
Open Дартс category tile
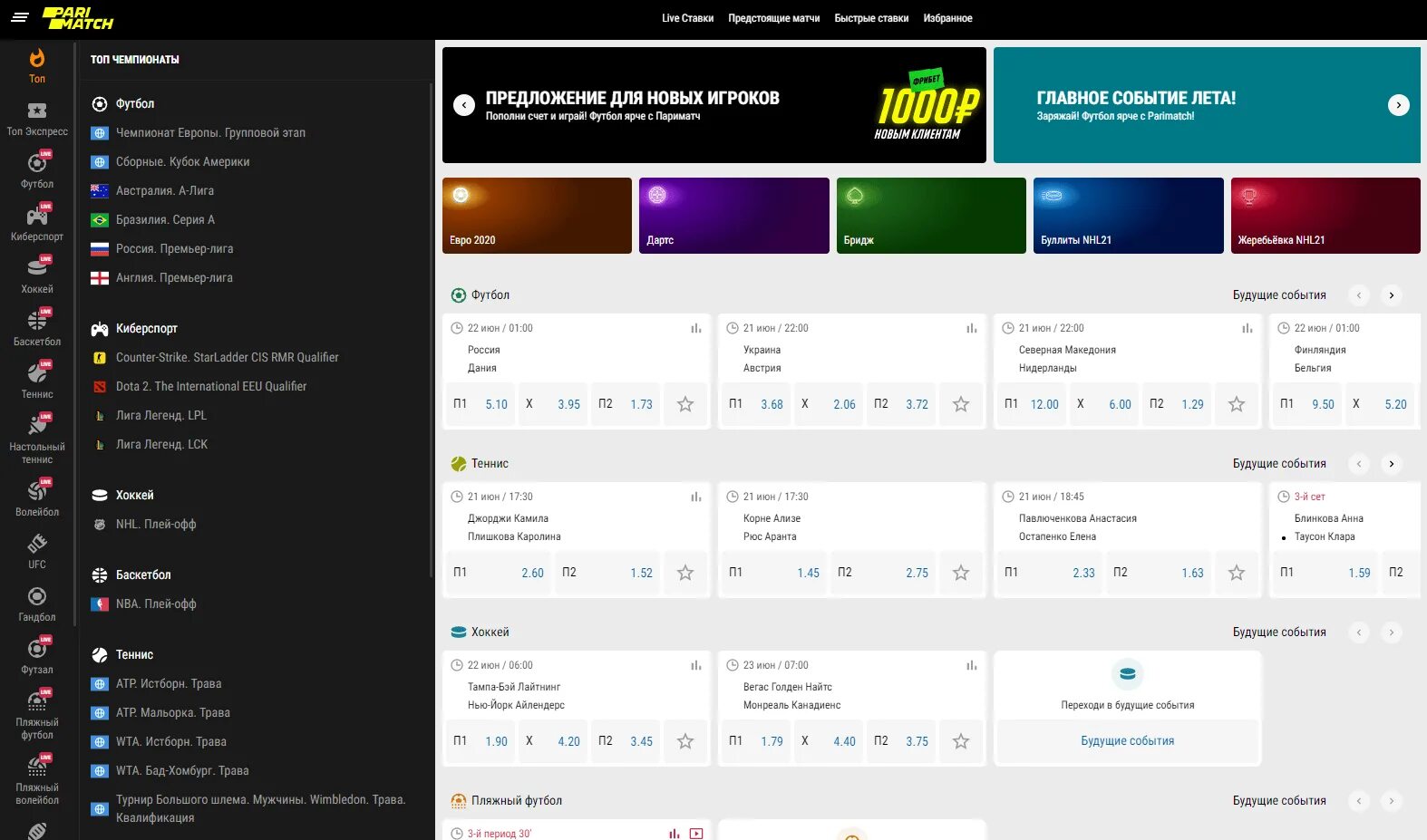click(734, 216)
